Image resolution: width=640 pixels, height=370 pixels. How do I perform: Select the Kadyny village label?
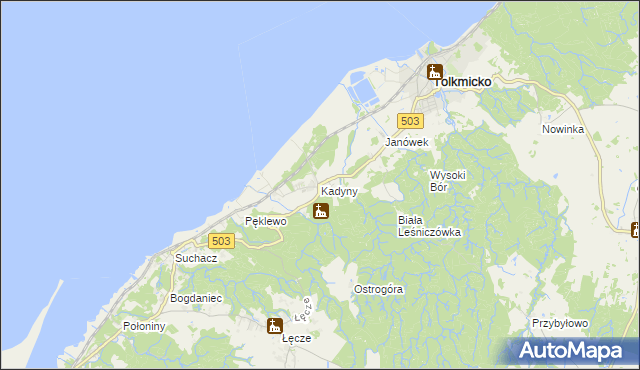(339, 191)
